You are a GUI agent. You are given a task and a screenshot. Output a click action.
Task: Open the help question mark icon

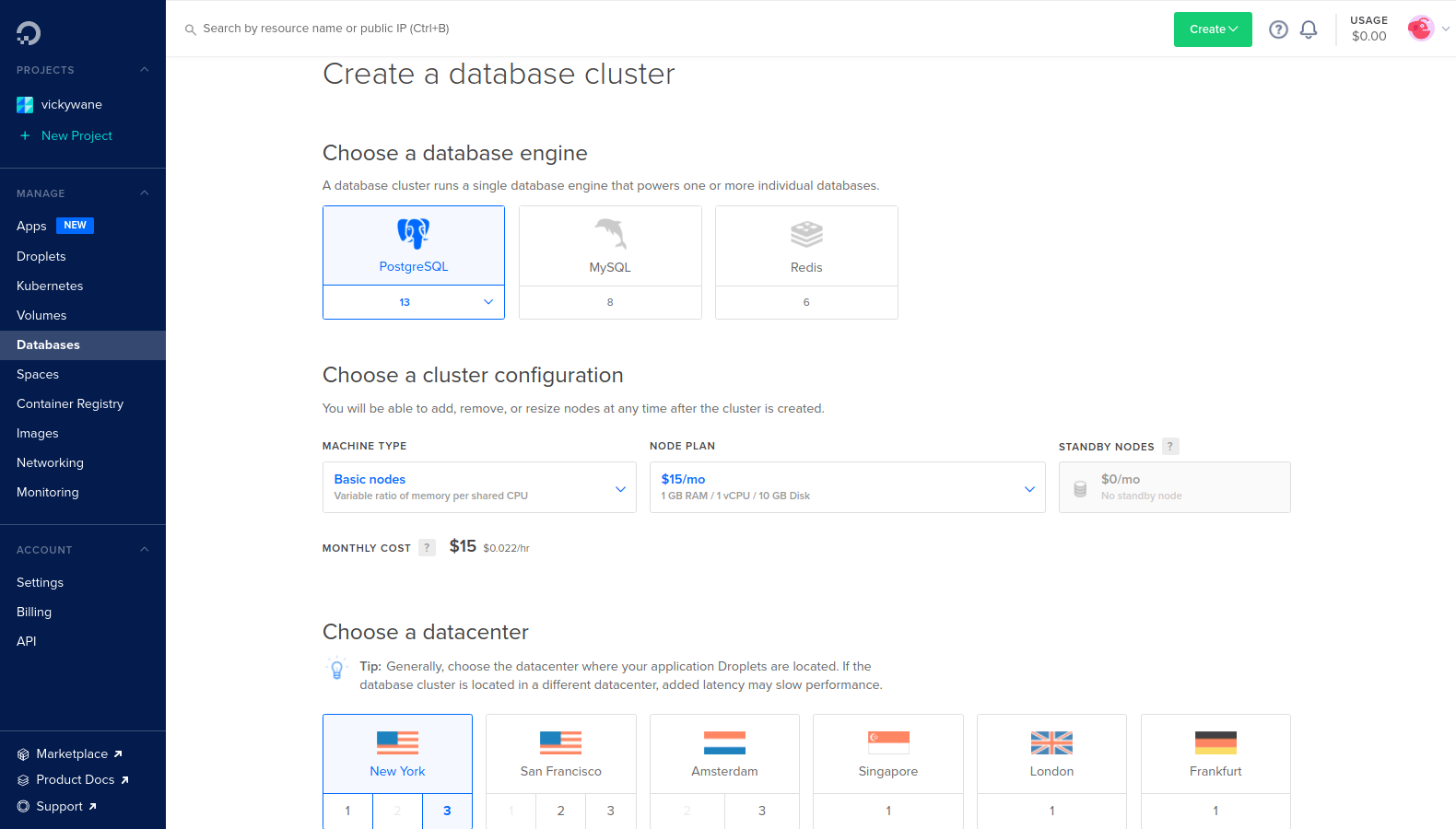(x=1278, y=29)
